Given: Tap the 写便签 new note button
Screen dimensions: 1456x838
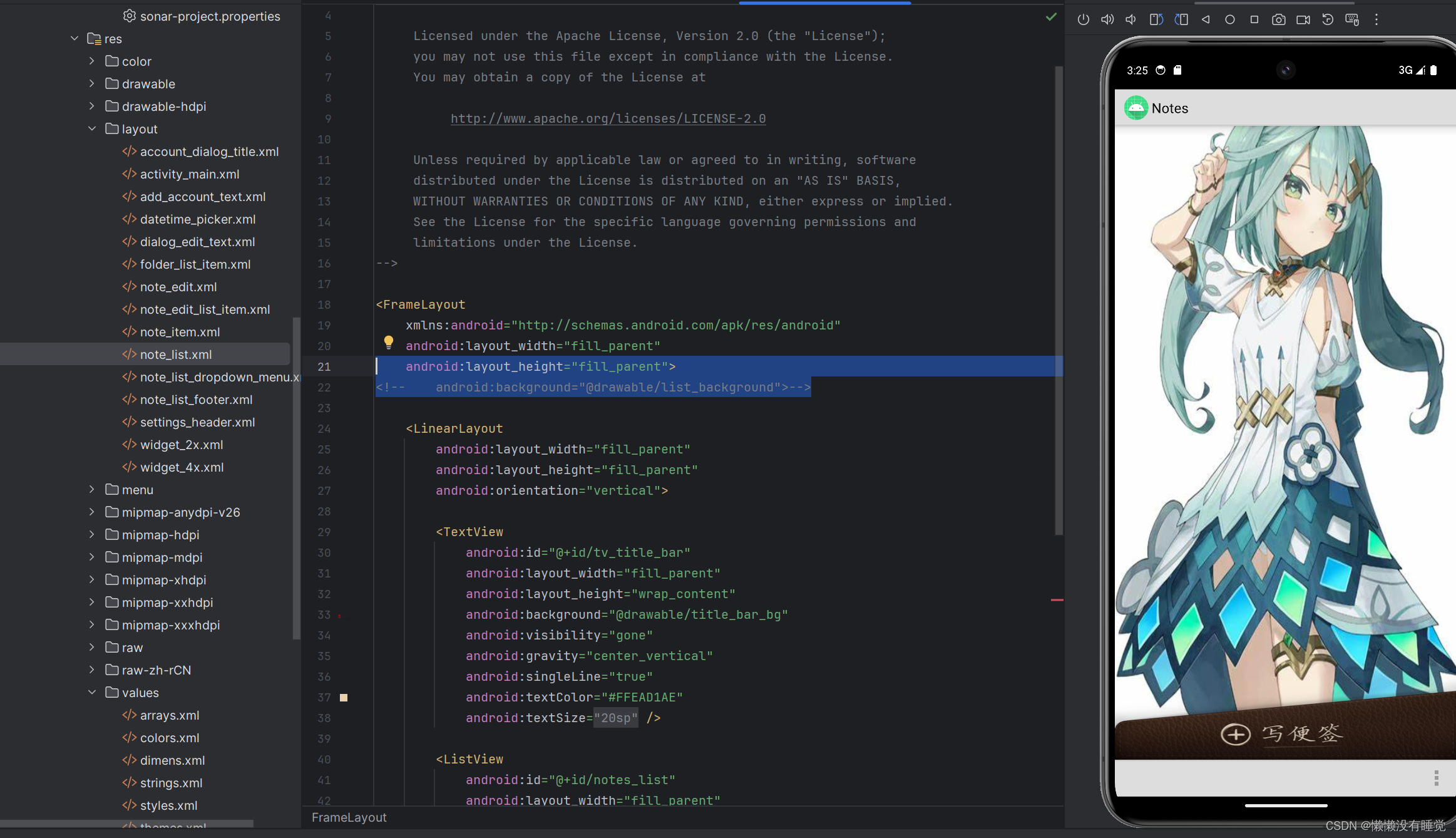Looking at the screenshot, I should point(1283,733).
